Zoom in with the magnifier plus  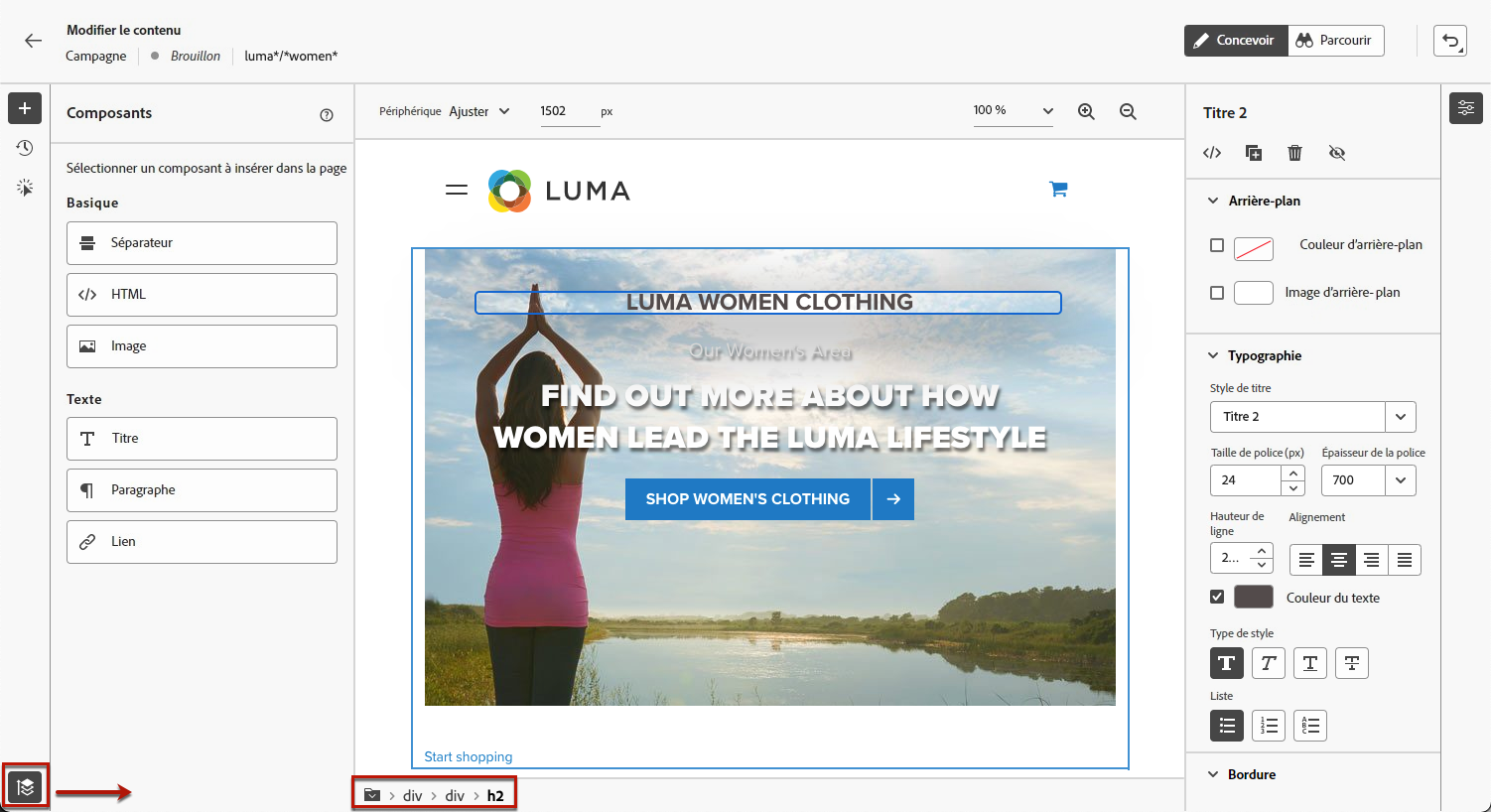pyautogui.click(x=1087, y=112)
